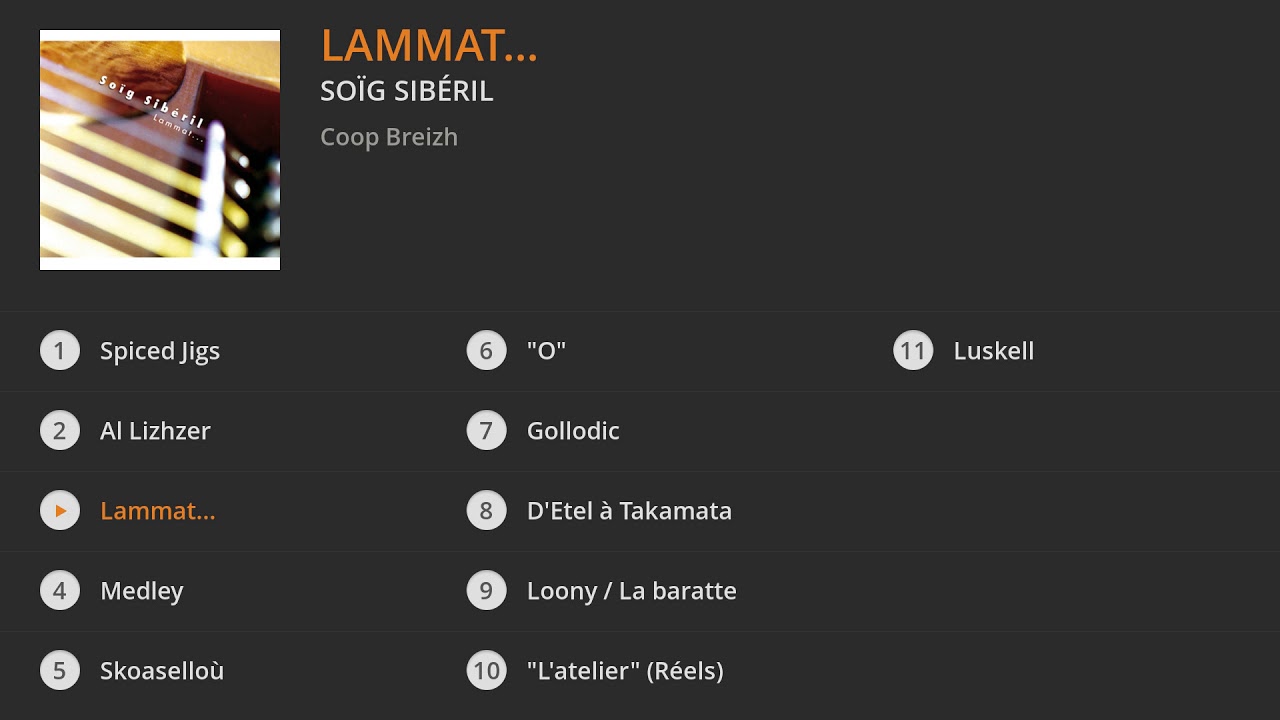Screen dimensions: 1280x720
Task: Play the track Spiced Jigs
Action: pyautogui.click(x=160, y=351)
